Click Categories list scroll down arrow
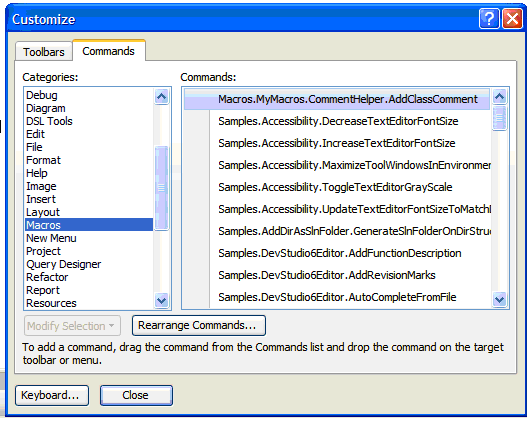 click(162, 300)
